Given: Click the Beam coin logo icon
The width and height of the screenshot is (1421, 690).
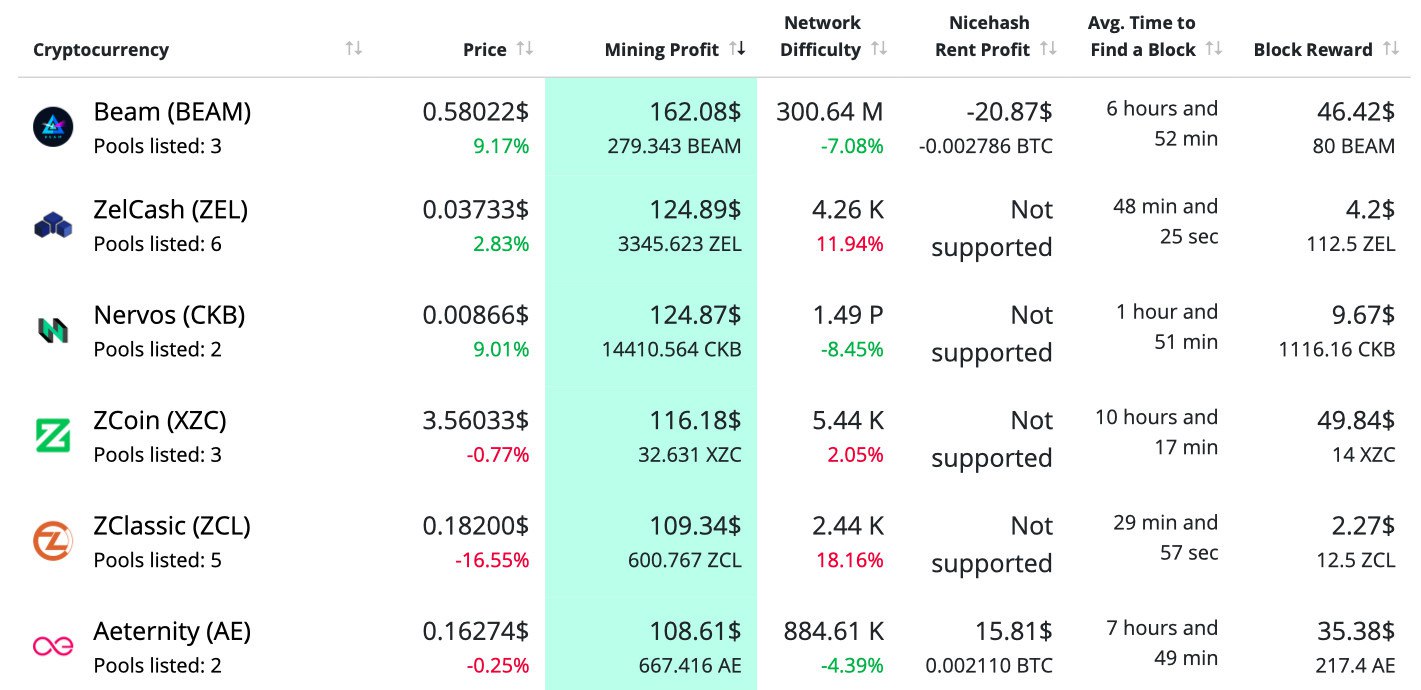Looking at the screenshot, I should coord(53,127).
